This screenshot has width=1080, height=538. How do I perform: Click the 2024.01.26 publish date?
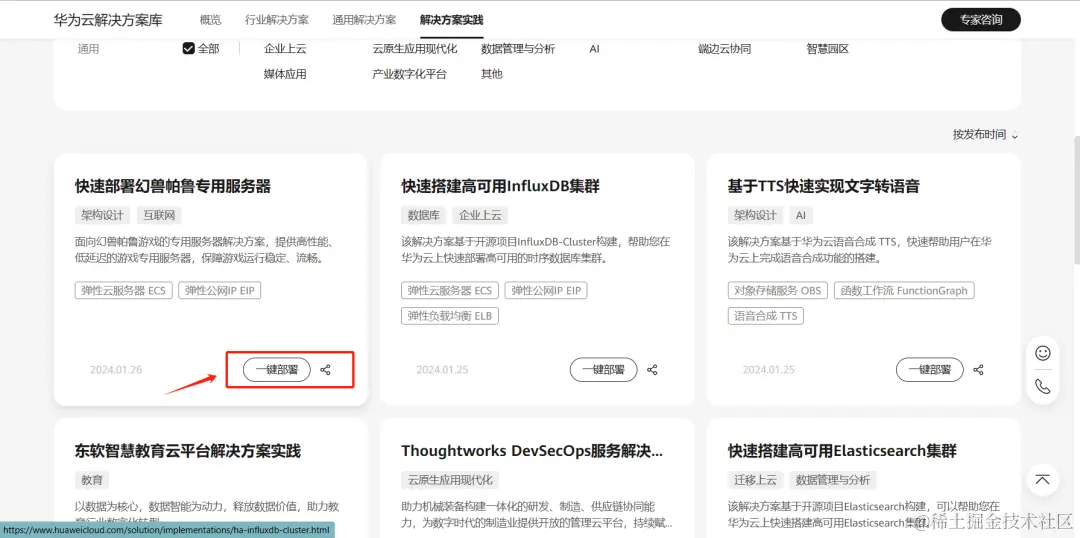(x=116, y=370)
